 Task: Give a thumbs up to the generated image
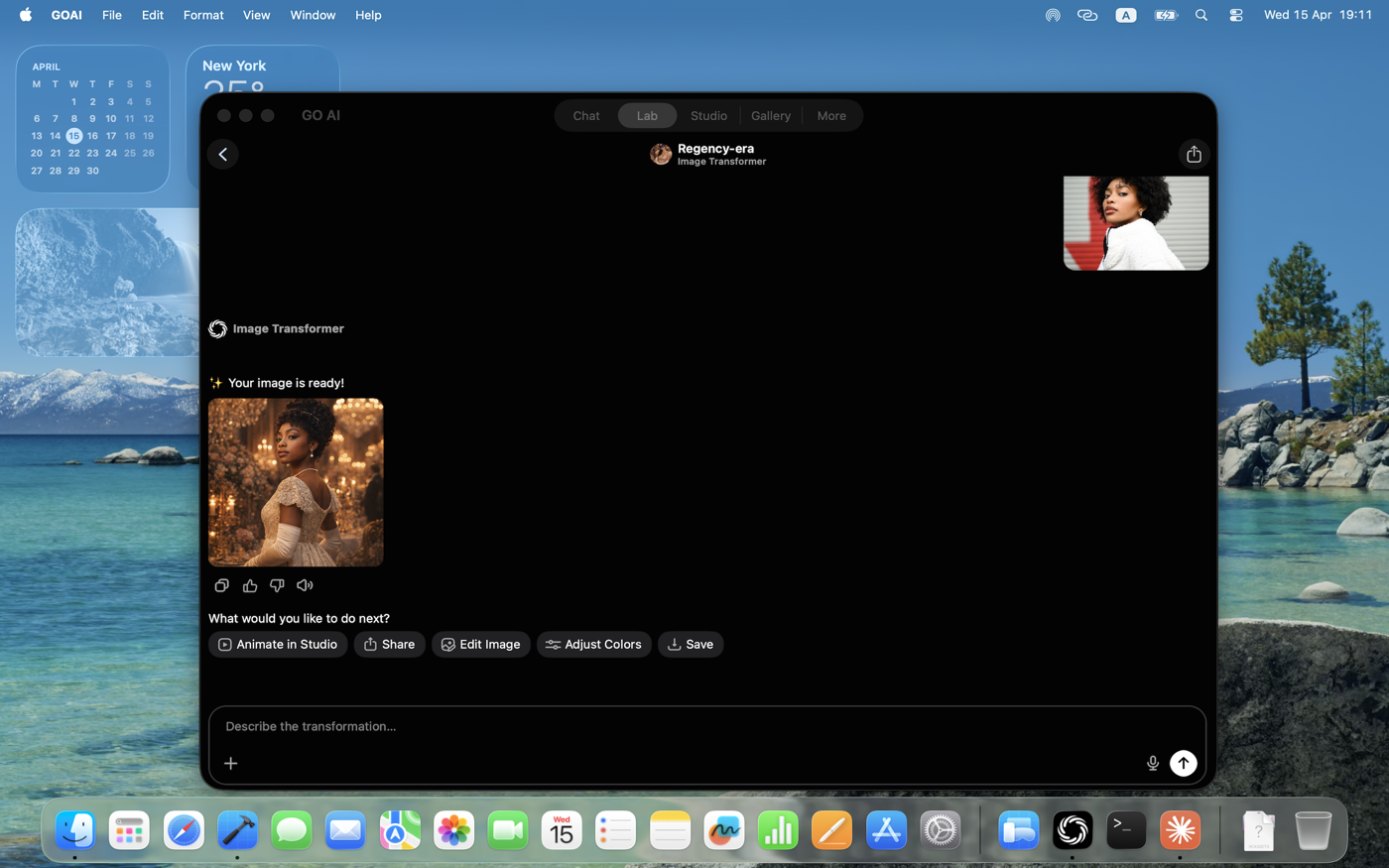click(249, 584)
